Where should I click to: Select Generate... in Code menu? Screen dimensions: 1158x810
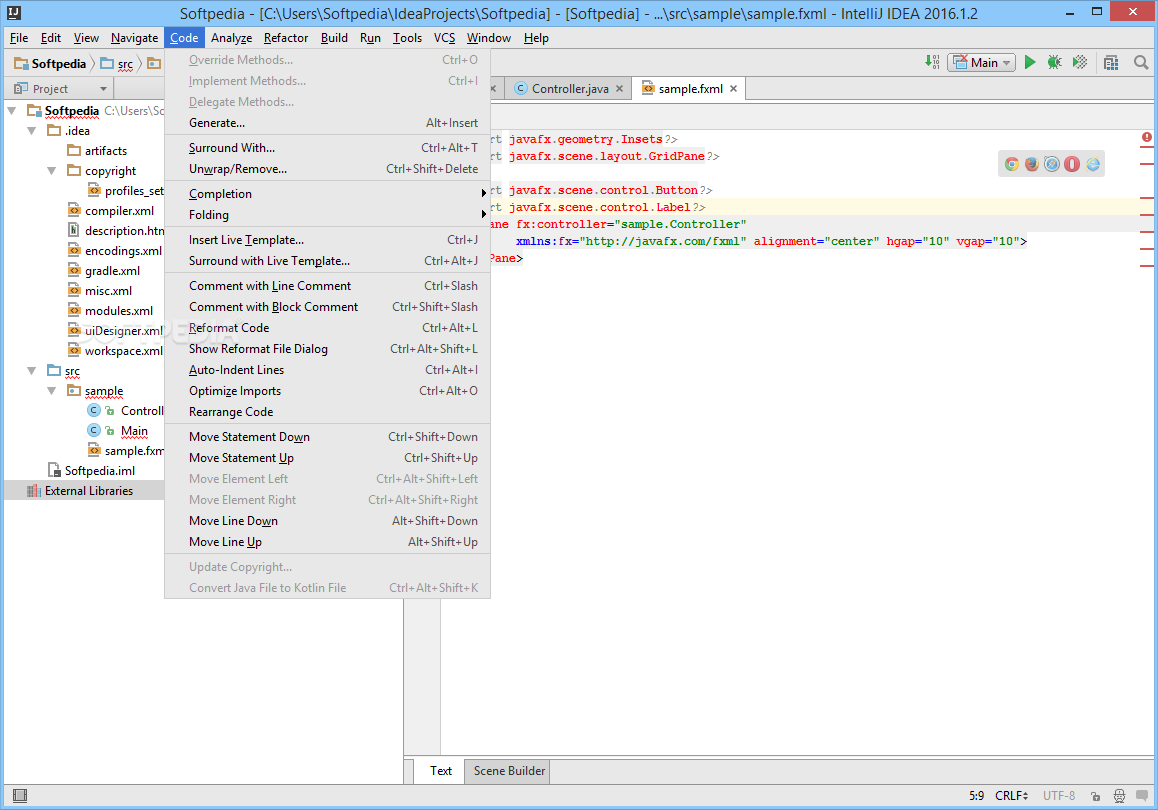(328, 123)
